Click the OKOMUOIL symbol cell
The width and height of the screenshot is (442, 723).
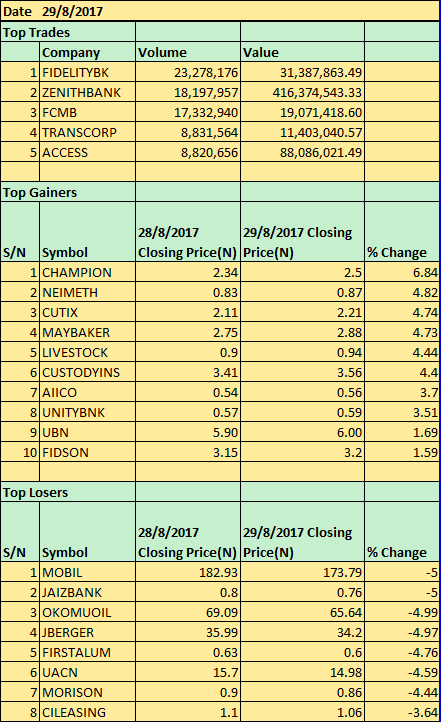pos(88,612)
